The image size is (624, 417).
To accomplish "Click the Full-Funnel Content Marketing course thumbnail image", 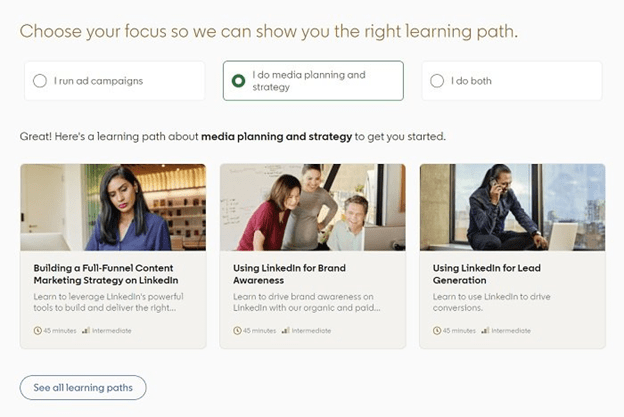I will tap(113, 207).
